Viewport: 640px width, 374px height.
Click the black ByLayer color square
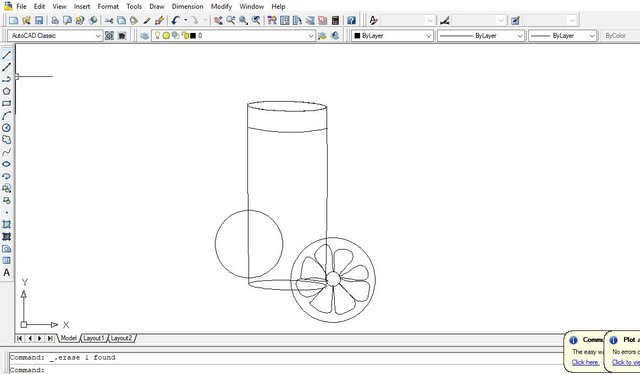click(357, 36)
